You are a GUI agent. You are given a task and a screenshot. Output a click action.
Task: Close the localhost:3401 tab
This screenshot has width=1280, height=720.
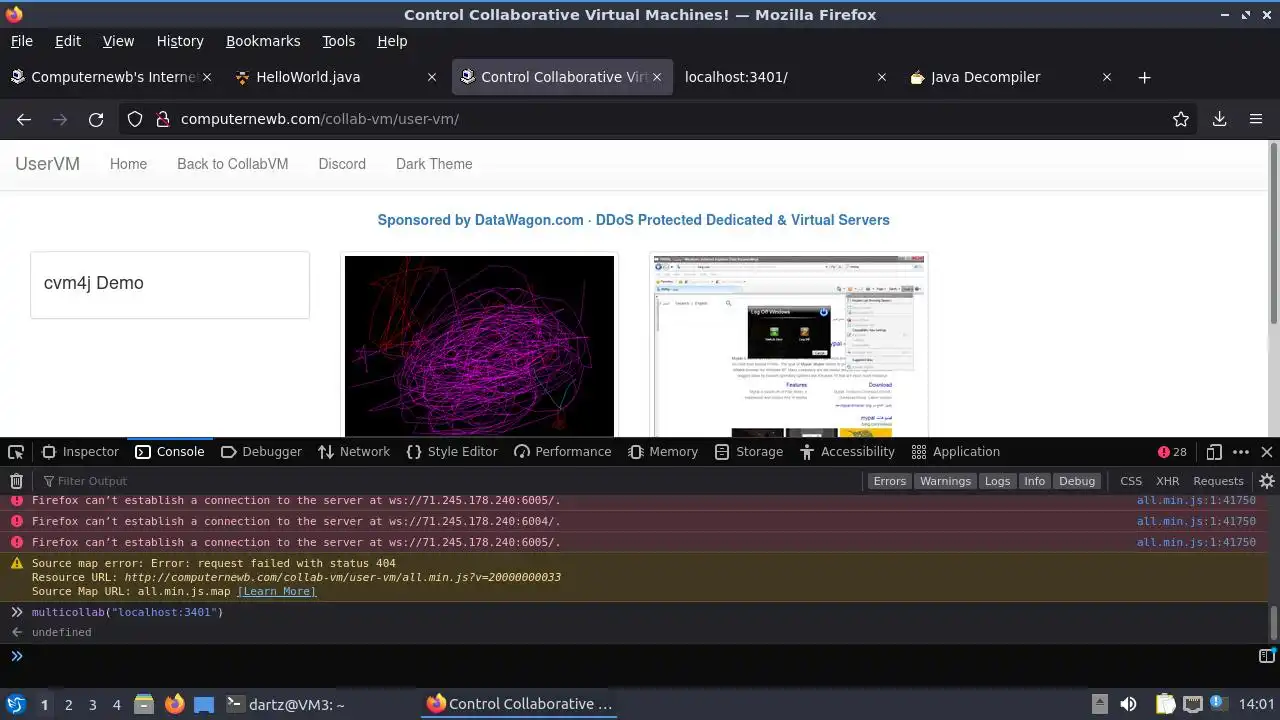tap(882, 77)
